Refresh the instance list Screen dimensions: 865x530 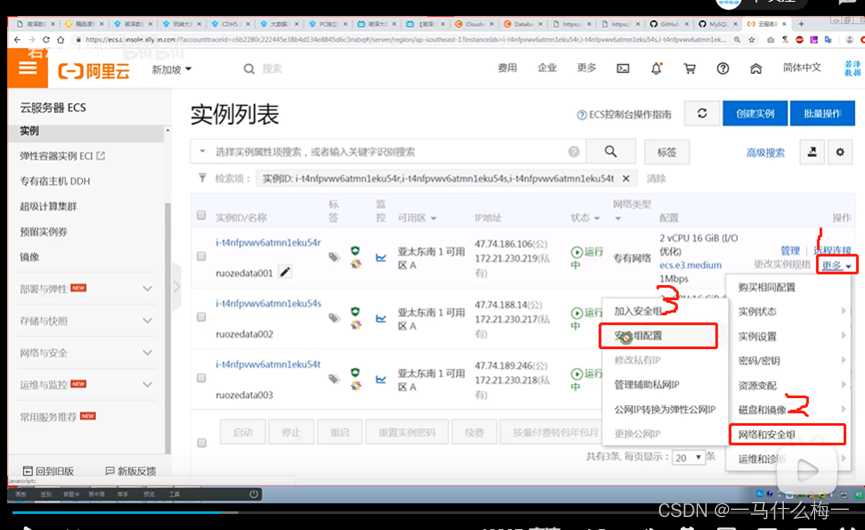[x=702, y=114]
